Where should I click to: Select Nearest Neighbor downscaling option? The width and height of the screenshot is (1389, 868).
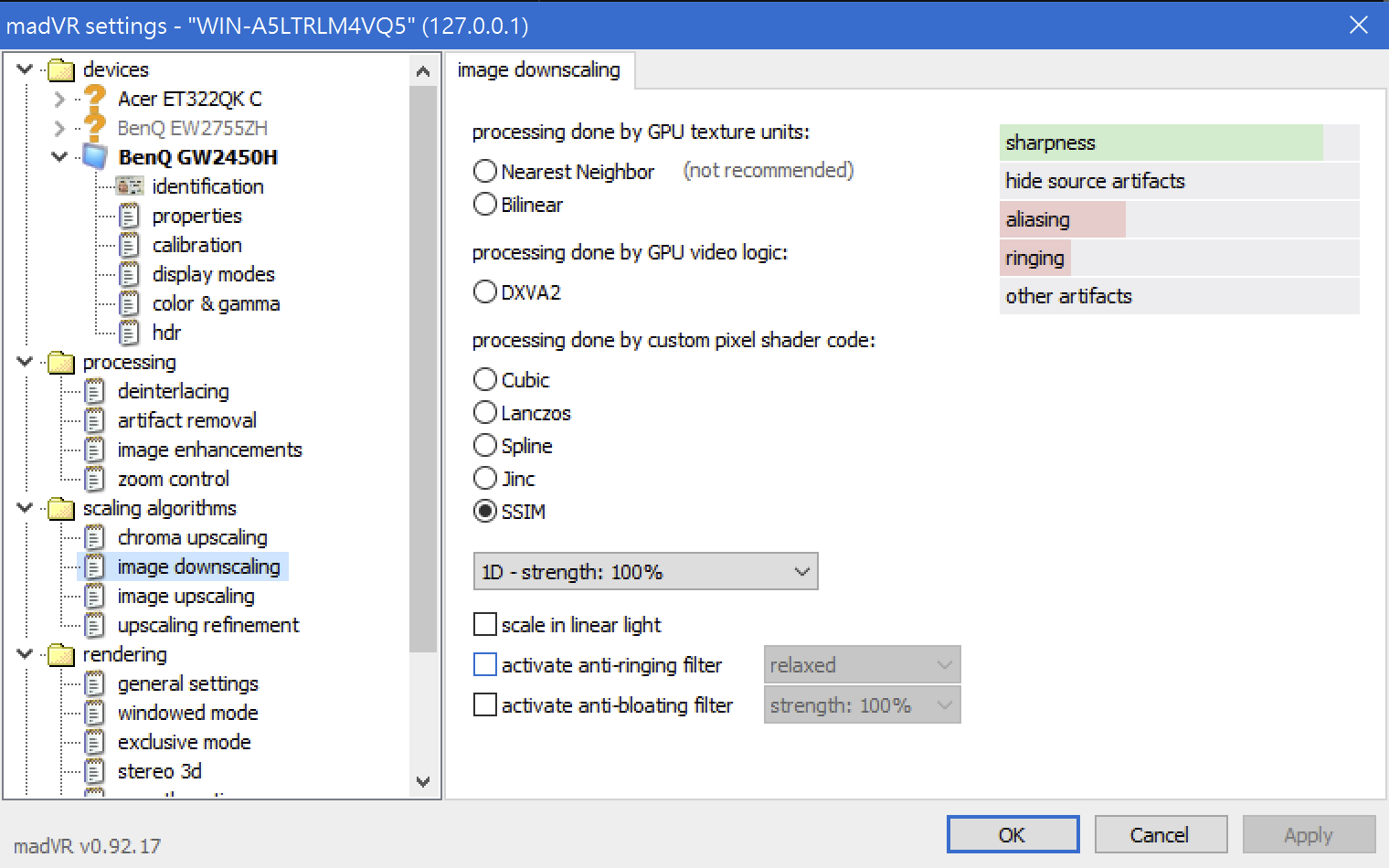click(x=485, y=171)
